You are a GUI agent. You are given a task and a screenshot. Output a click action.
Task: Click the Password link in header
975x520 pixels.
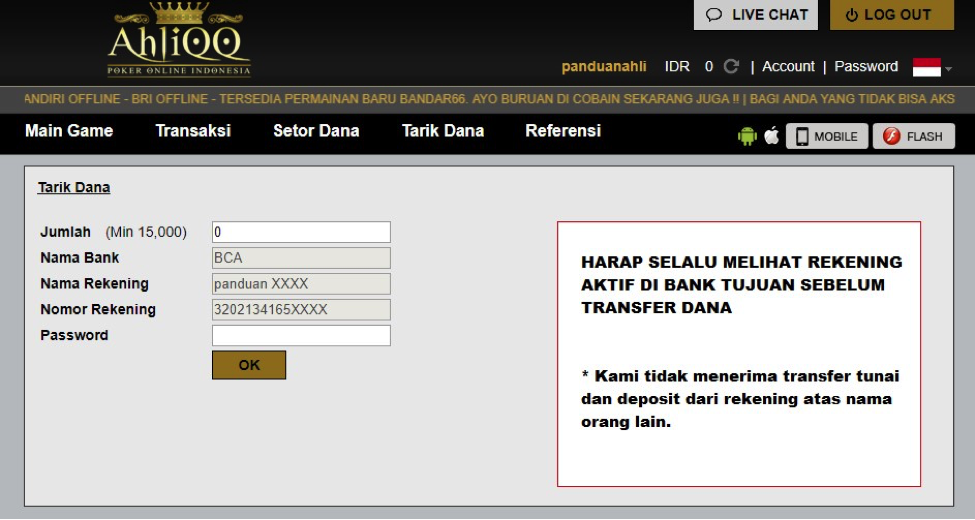[x=866, y=67]
